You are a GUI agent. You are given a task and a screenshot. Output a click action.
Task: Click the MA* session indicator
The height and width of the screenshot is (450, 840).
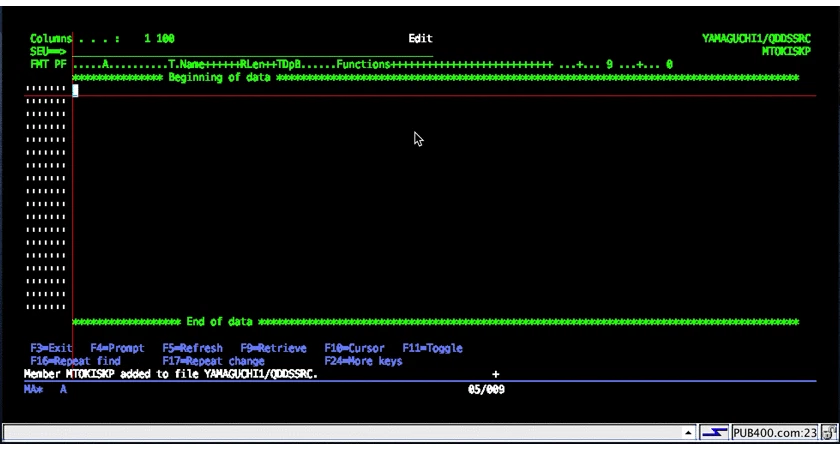[33, 389]
